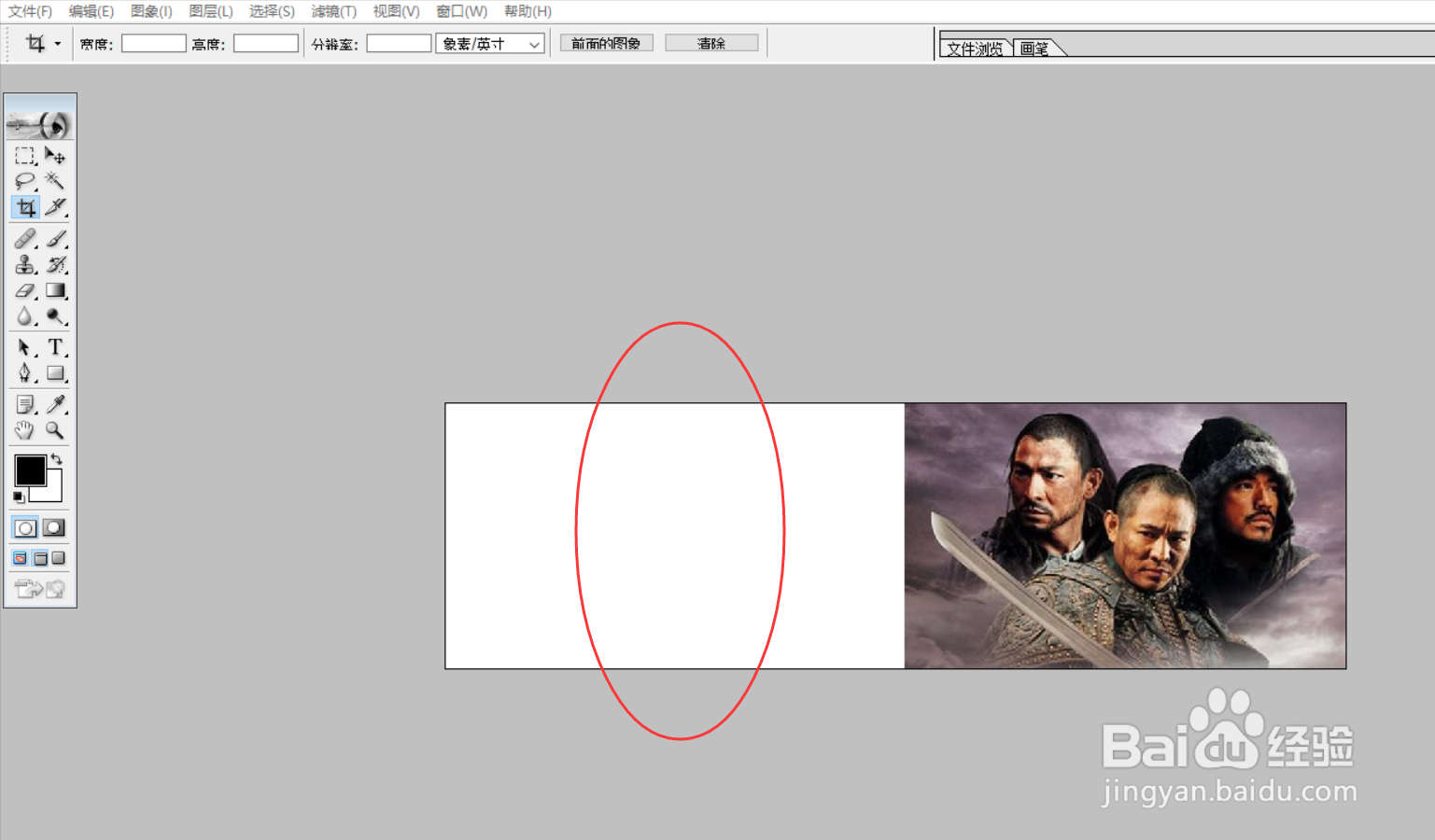Click the warriors movie image on canvas
This screenshot has height=840, width=1435.
coord(1125,536)
